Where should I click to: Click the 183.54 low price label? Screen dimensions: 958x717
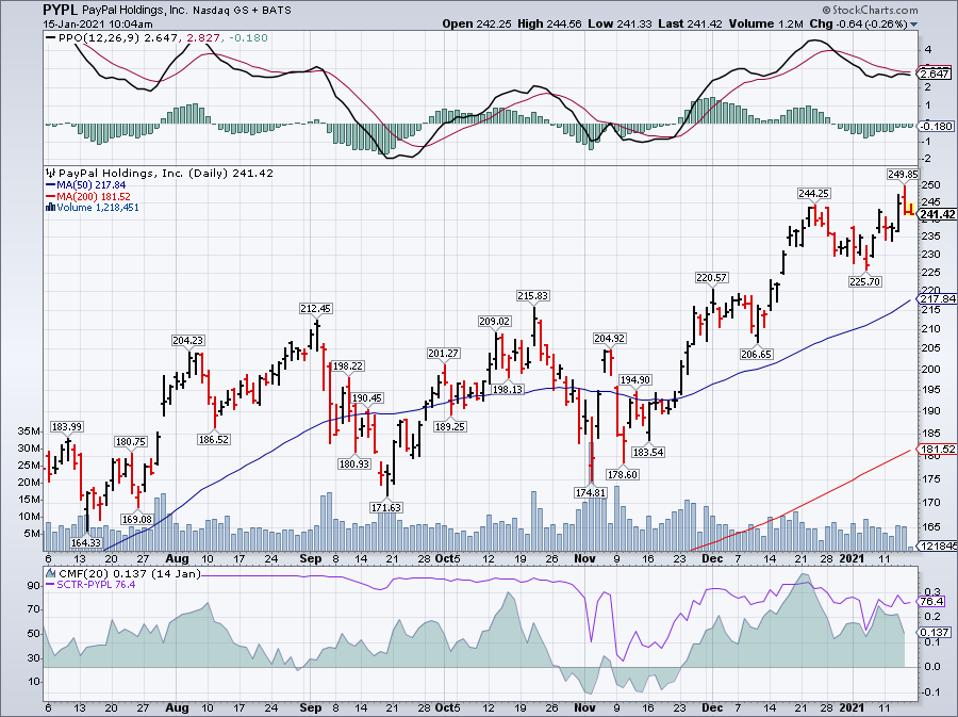pos(648,452)
